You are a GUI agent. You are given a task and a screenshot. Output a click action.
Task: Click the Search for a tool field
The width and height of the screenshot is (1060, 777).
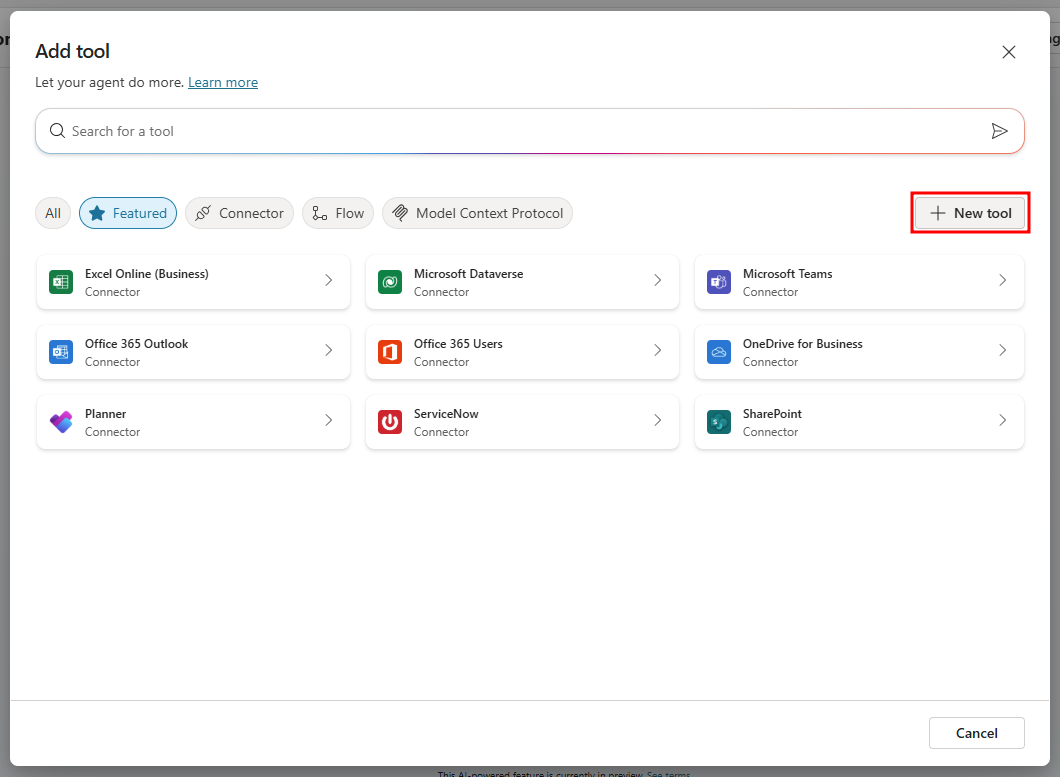point(530,131)
